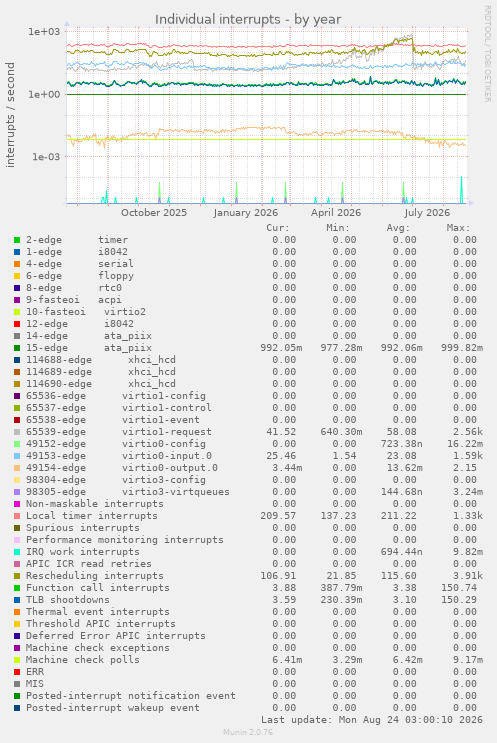Click the virtio1-request gray legend swatch
497x743 pixels.
[17, 432]
